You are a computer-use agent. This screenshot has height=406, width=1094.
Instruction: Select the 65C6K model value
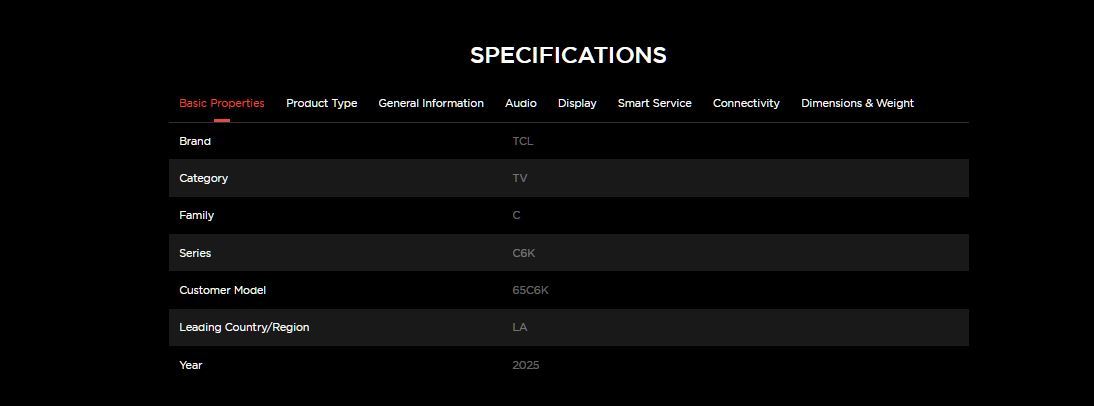click(x=530, y=290)
